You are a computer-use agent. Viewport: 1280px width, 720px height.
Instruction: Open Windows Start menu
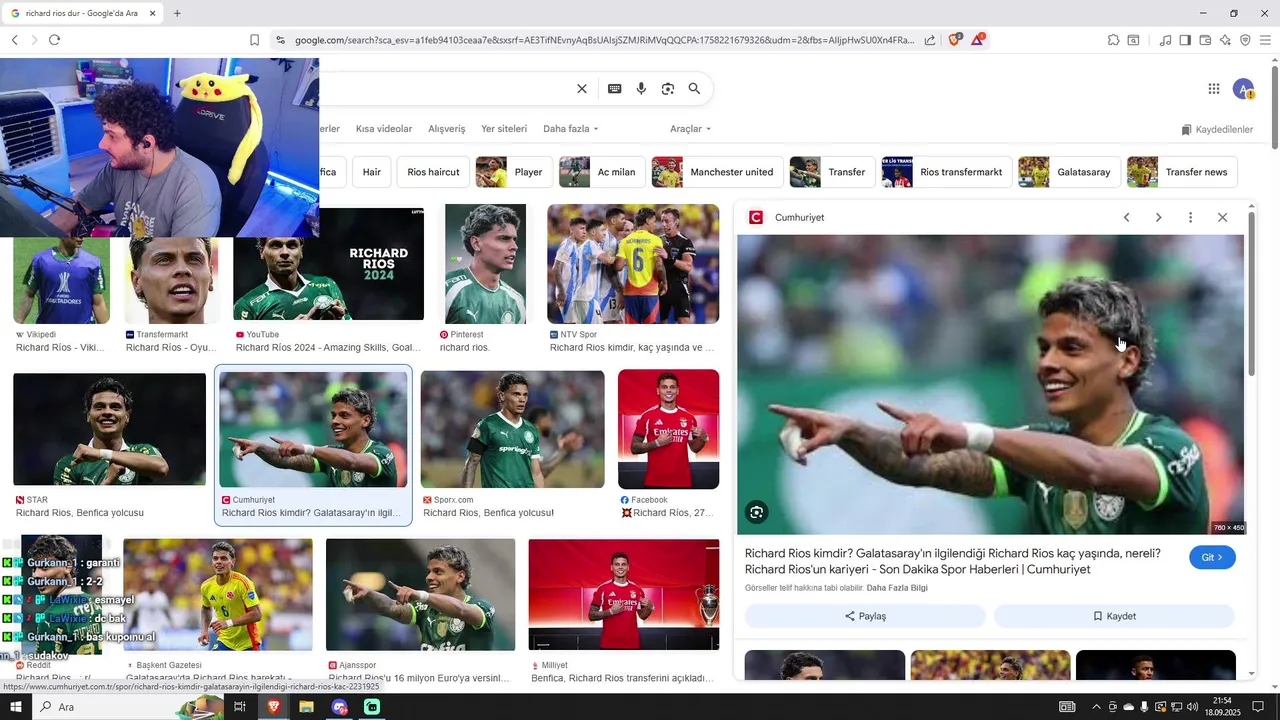(15, 707)
